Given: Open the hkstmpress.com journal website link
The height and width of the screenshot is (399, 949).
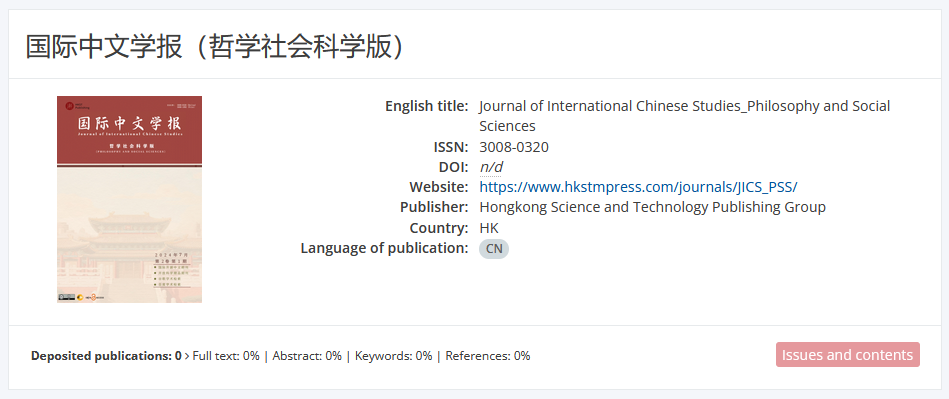Looking at the screenshot, I should click(639, 186).
